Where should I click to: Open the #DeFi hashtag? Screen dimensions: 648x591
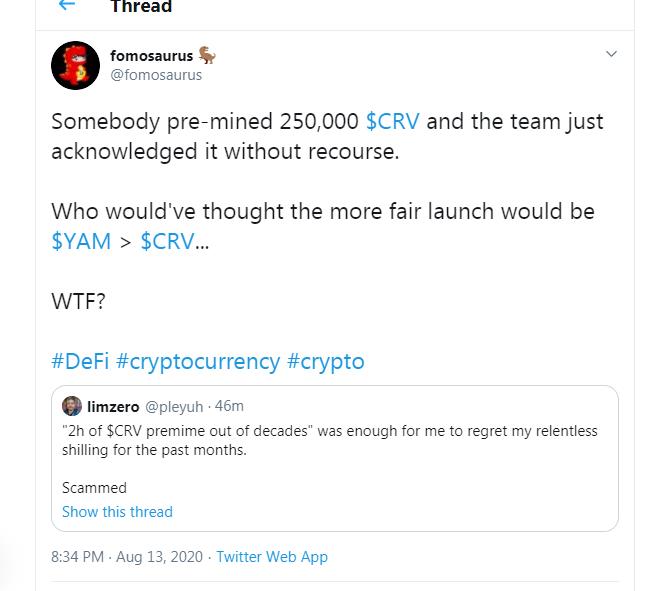pos(80,362)
